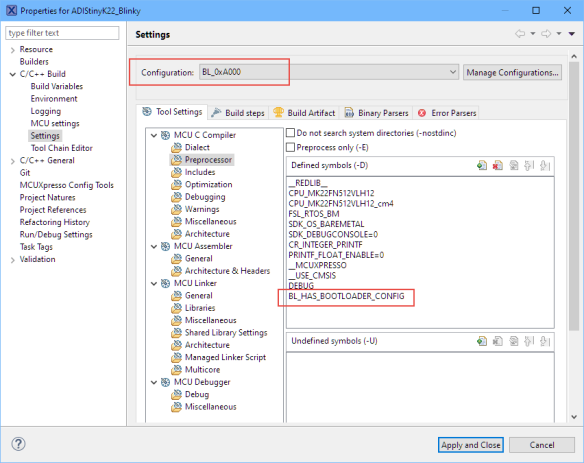Open the help question mark icon
Image resolution: width=584 pixels, height=463 pixels.
pos(18,444)
